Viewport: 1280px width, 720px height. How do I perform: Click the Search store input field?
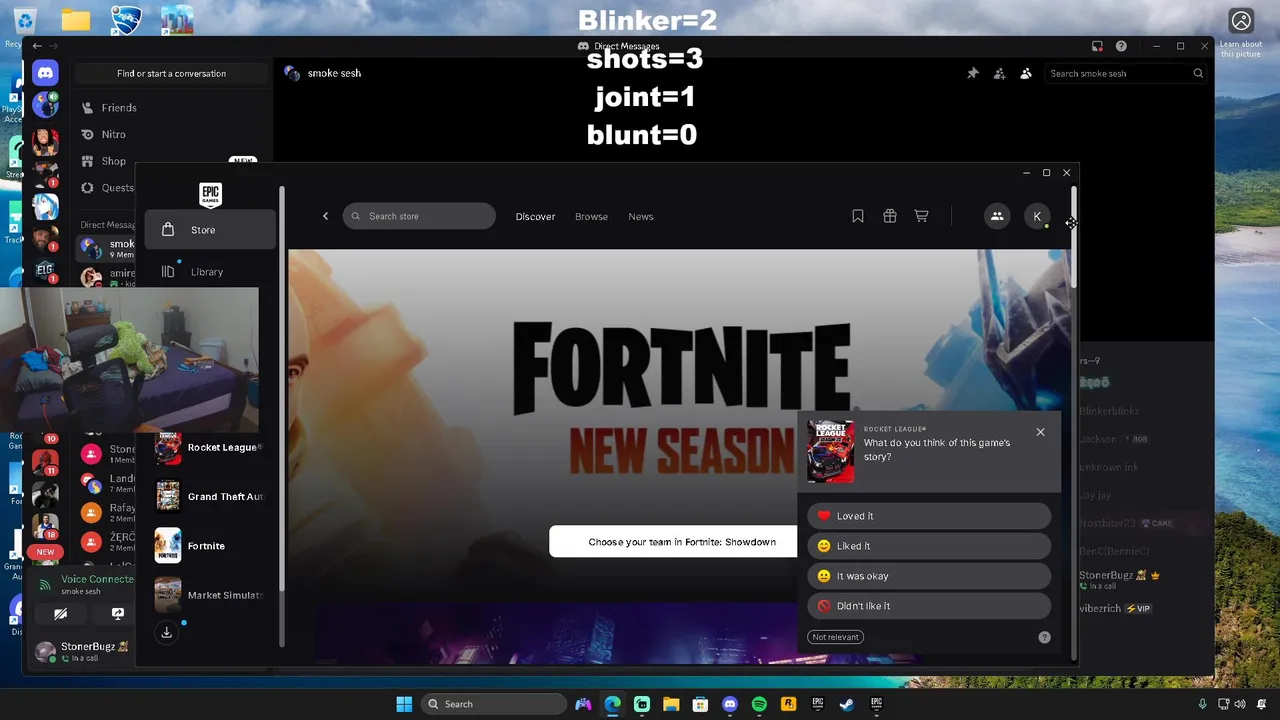[419, 216]
